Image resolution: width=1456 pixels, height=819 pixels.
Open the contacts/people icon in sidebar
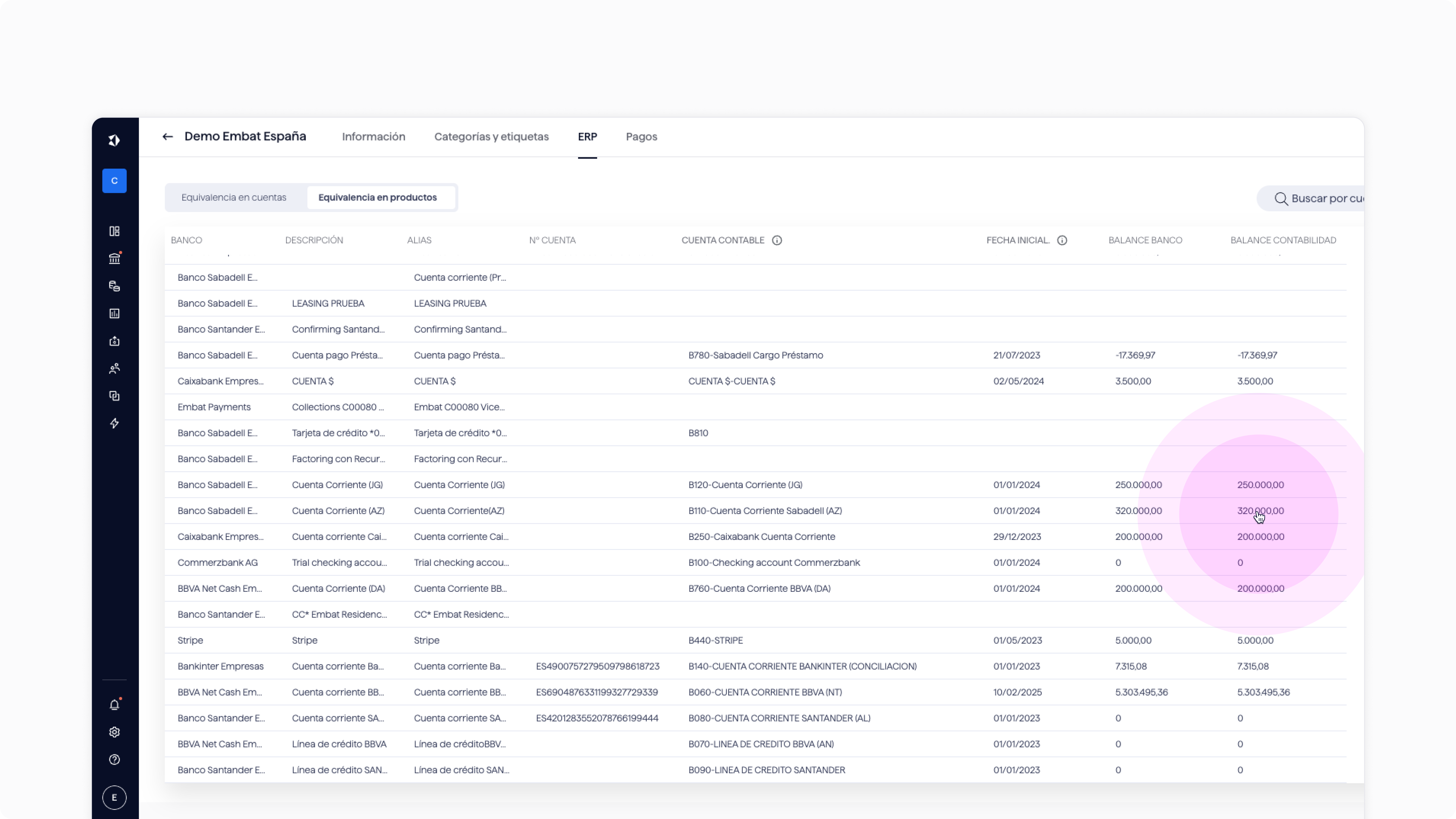(114, 369)
